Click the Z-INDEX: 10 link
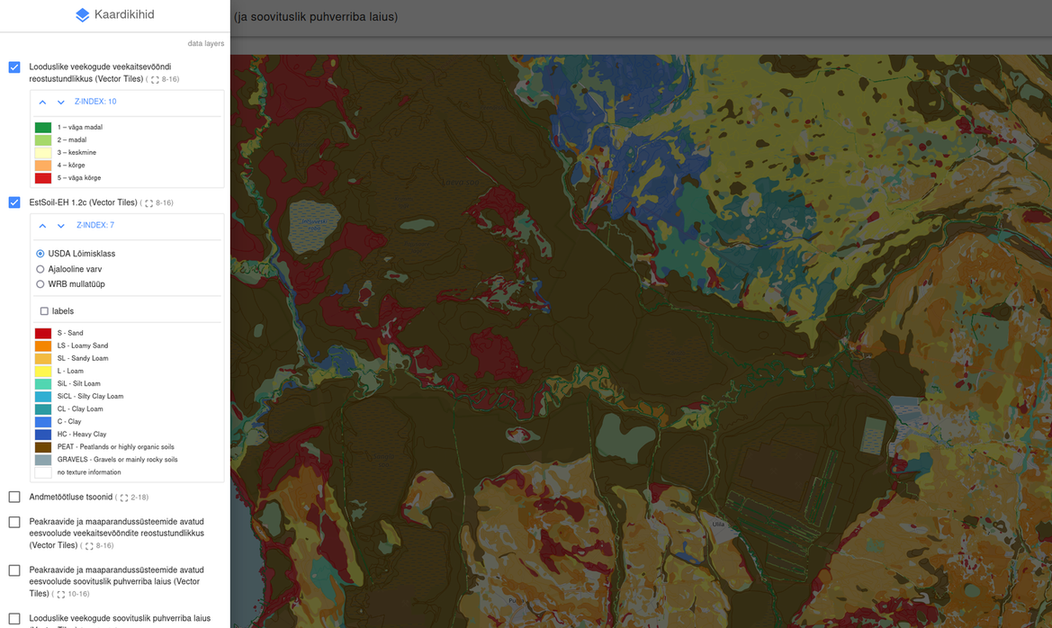 coord(96,101)
